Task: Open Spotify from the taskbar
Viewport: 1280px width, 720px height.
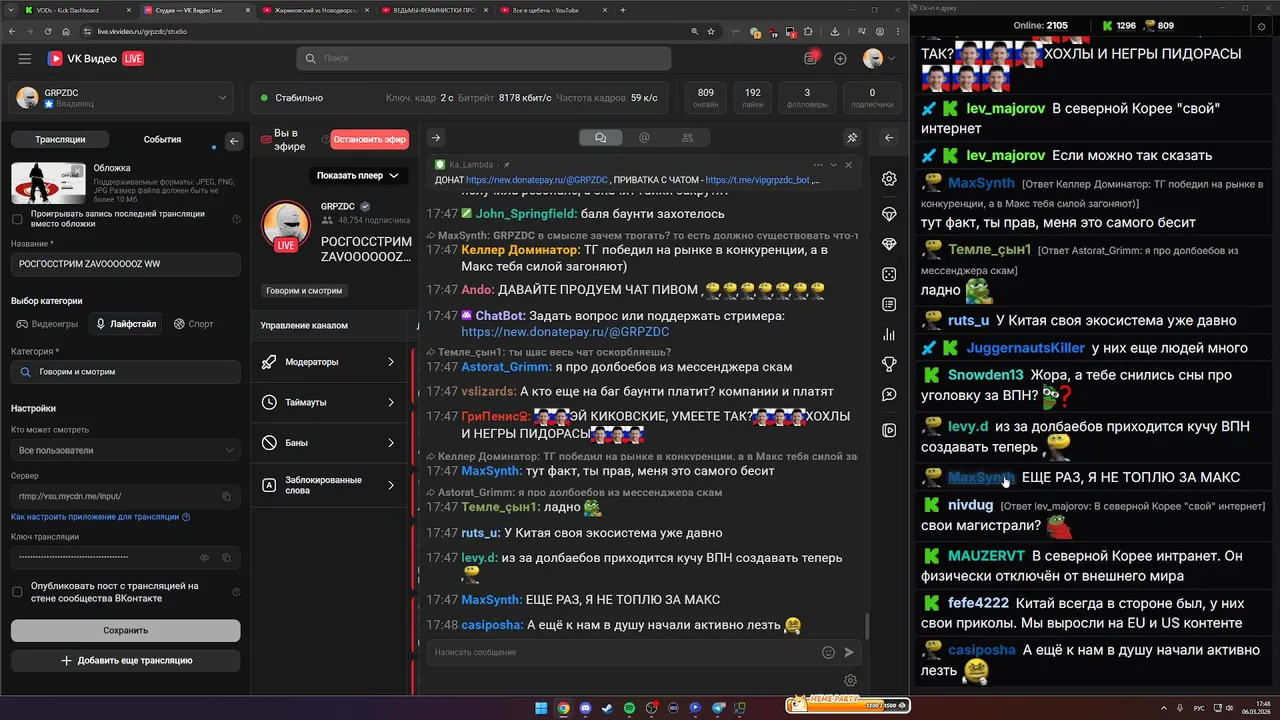Action: point(629,708)
